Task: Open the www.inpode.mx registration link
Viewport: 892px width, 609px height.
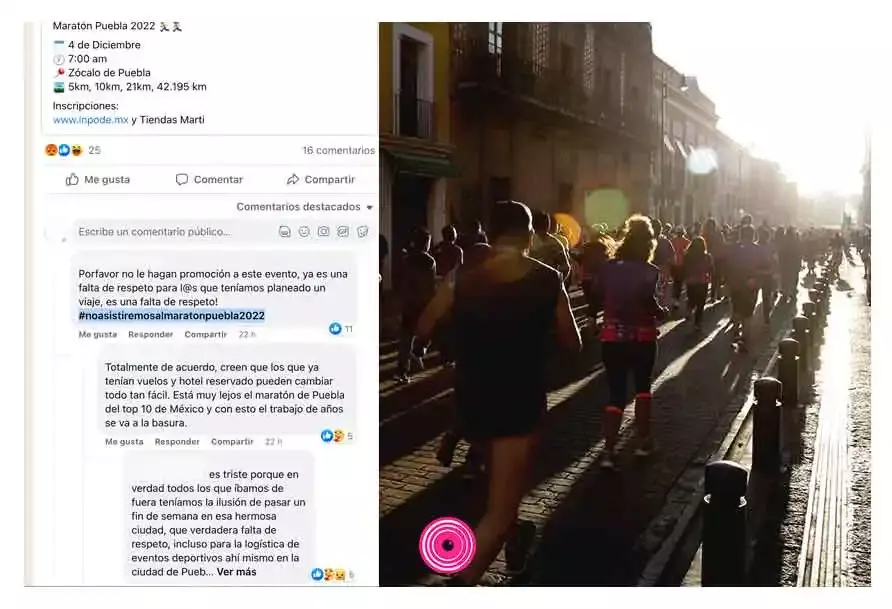Action: pos(90,120)
